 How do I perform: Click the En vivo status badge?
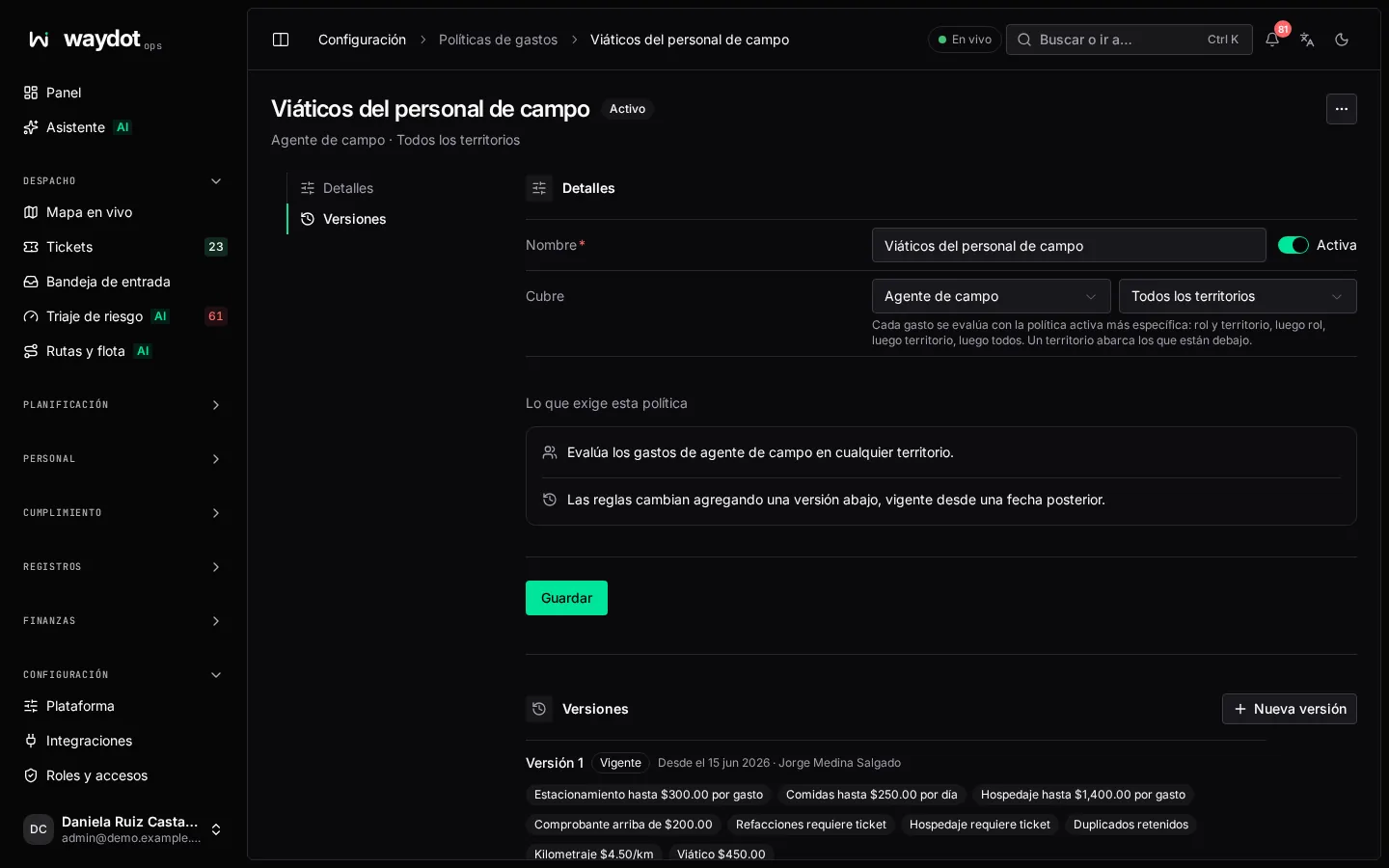(965, 40)
